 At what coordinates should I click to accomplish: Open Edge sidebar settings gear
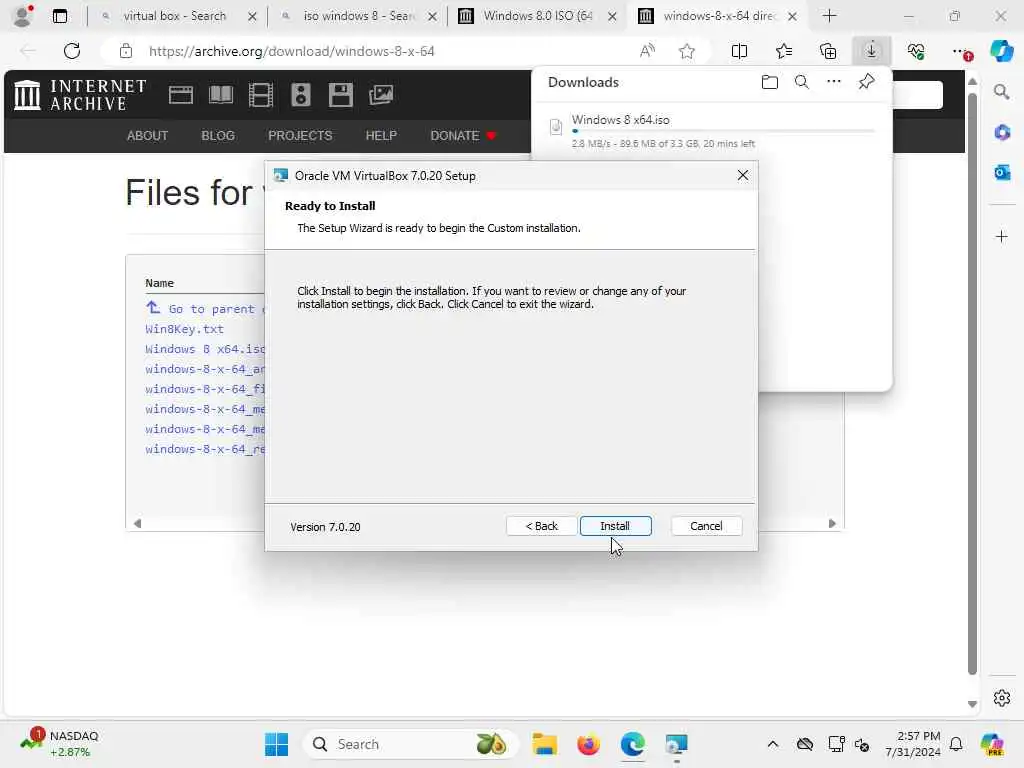coord(1002,698)
